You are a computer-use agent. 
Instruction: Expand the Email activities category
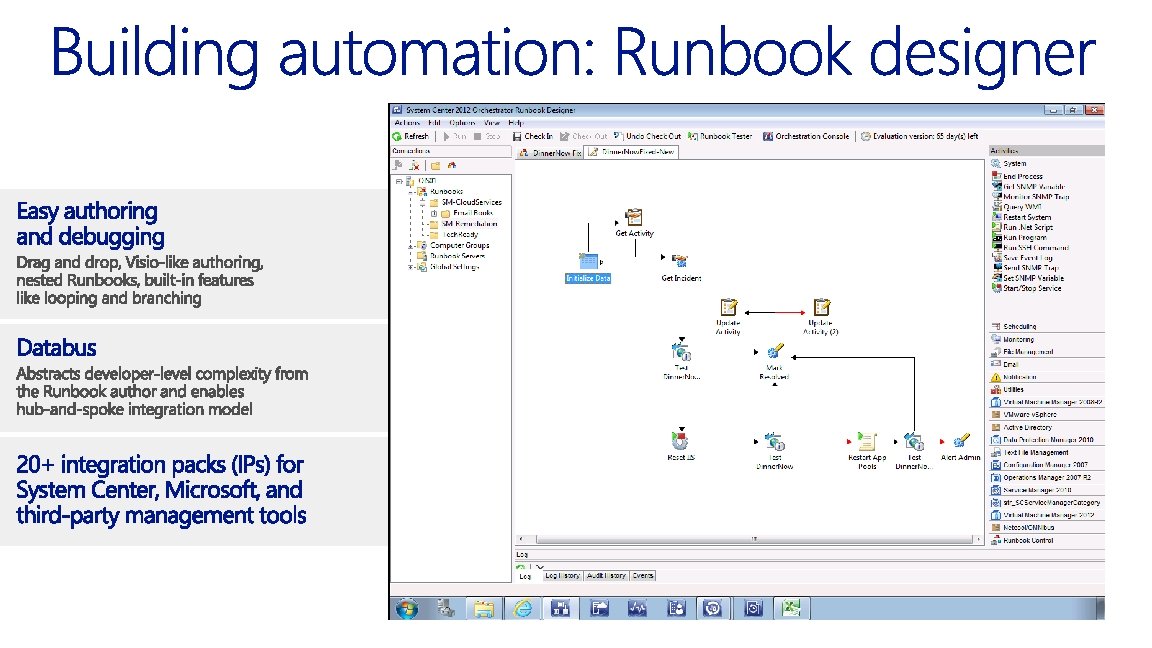1047,364
